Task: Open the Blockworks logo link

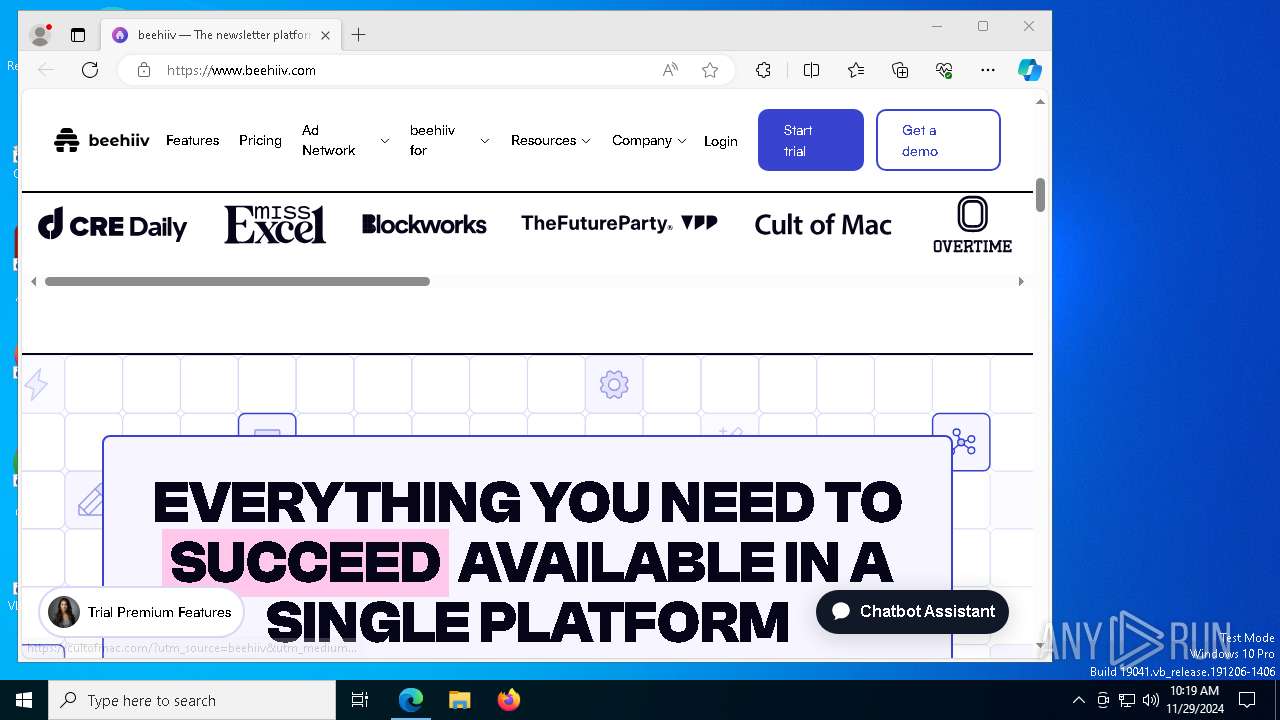Action: [x=424, y=224]
